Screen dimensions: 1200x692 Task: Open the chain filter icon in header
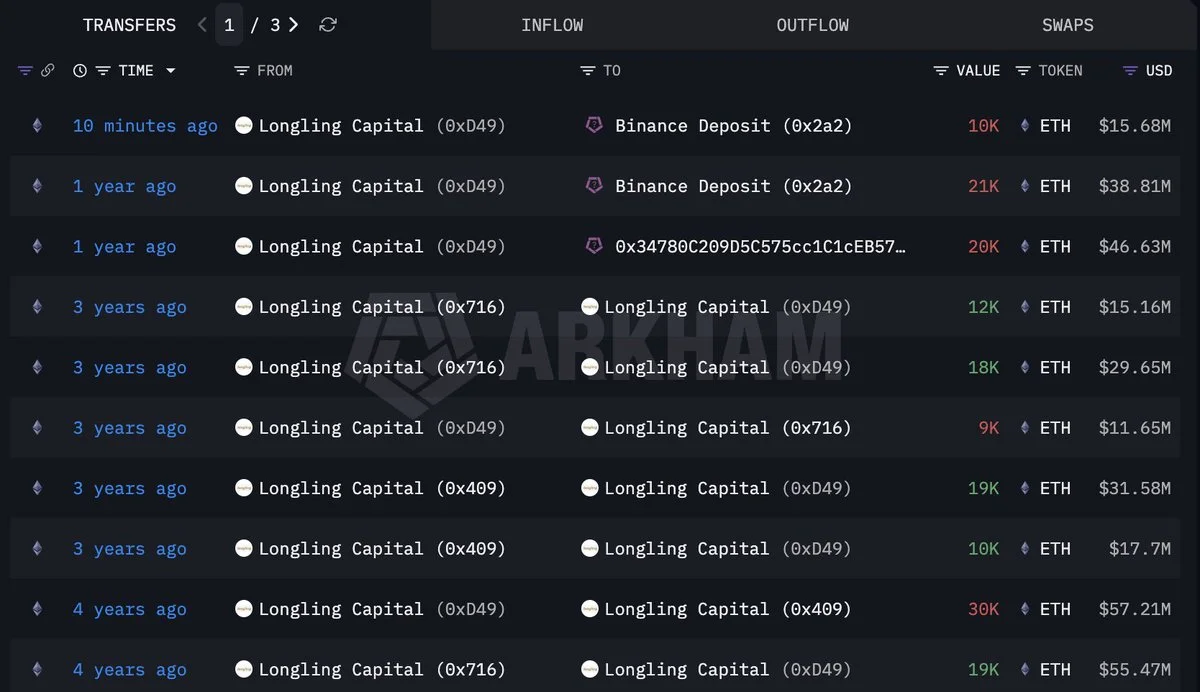tap(25, 71)
